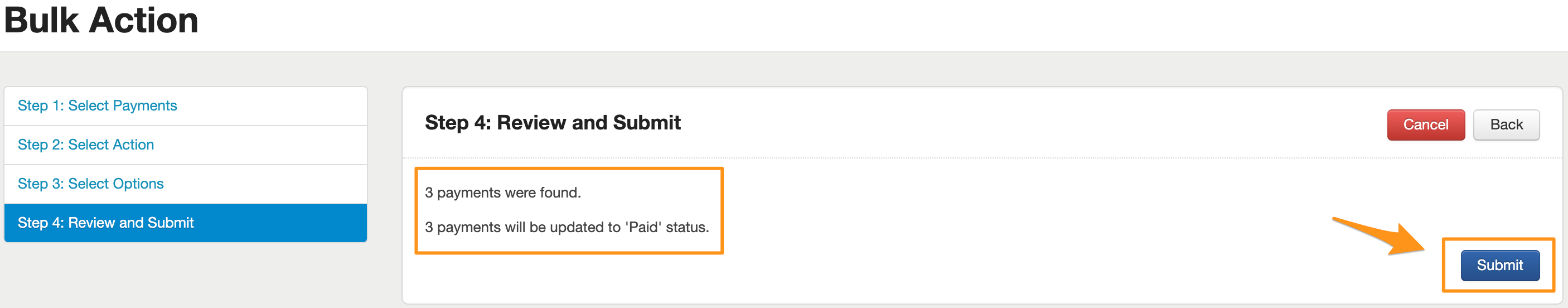Click the Step 4 panel heading
The height and width of the screenshot is (308, 1568).
[552, 123]
